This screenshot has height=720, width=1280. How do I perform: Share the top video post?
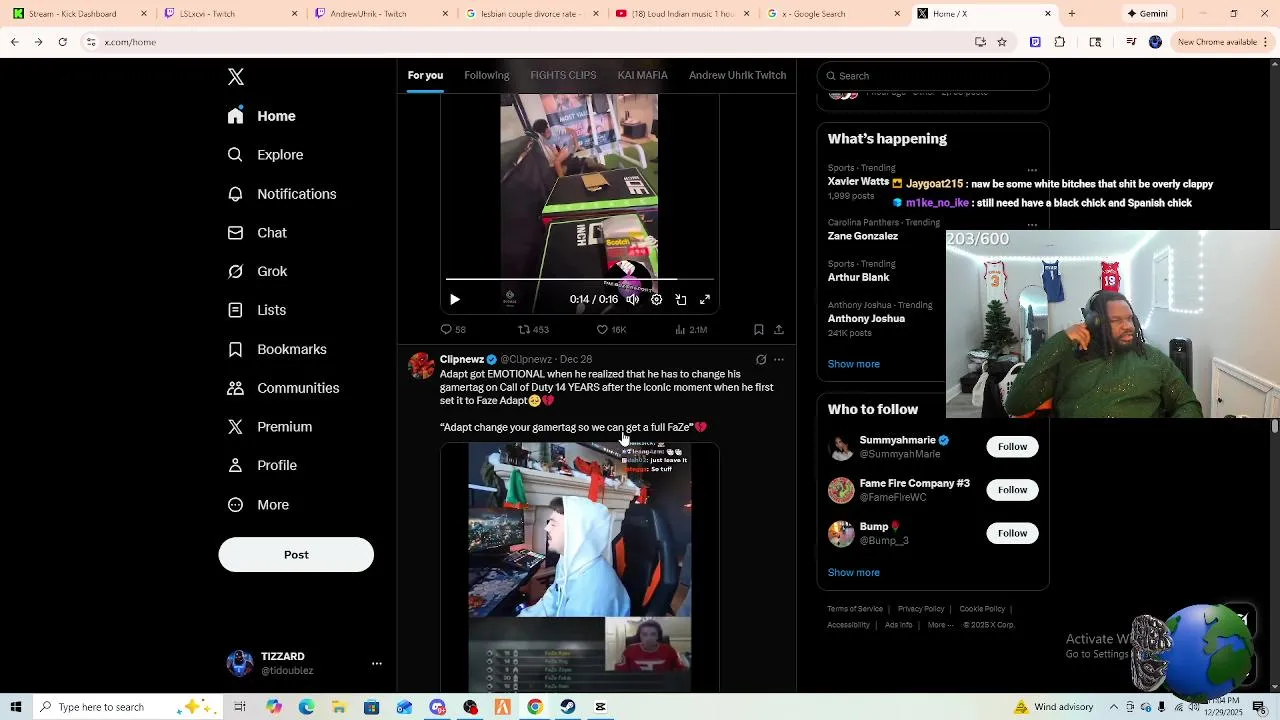[x=779, y=329]
